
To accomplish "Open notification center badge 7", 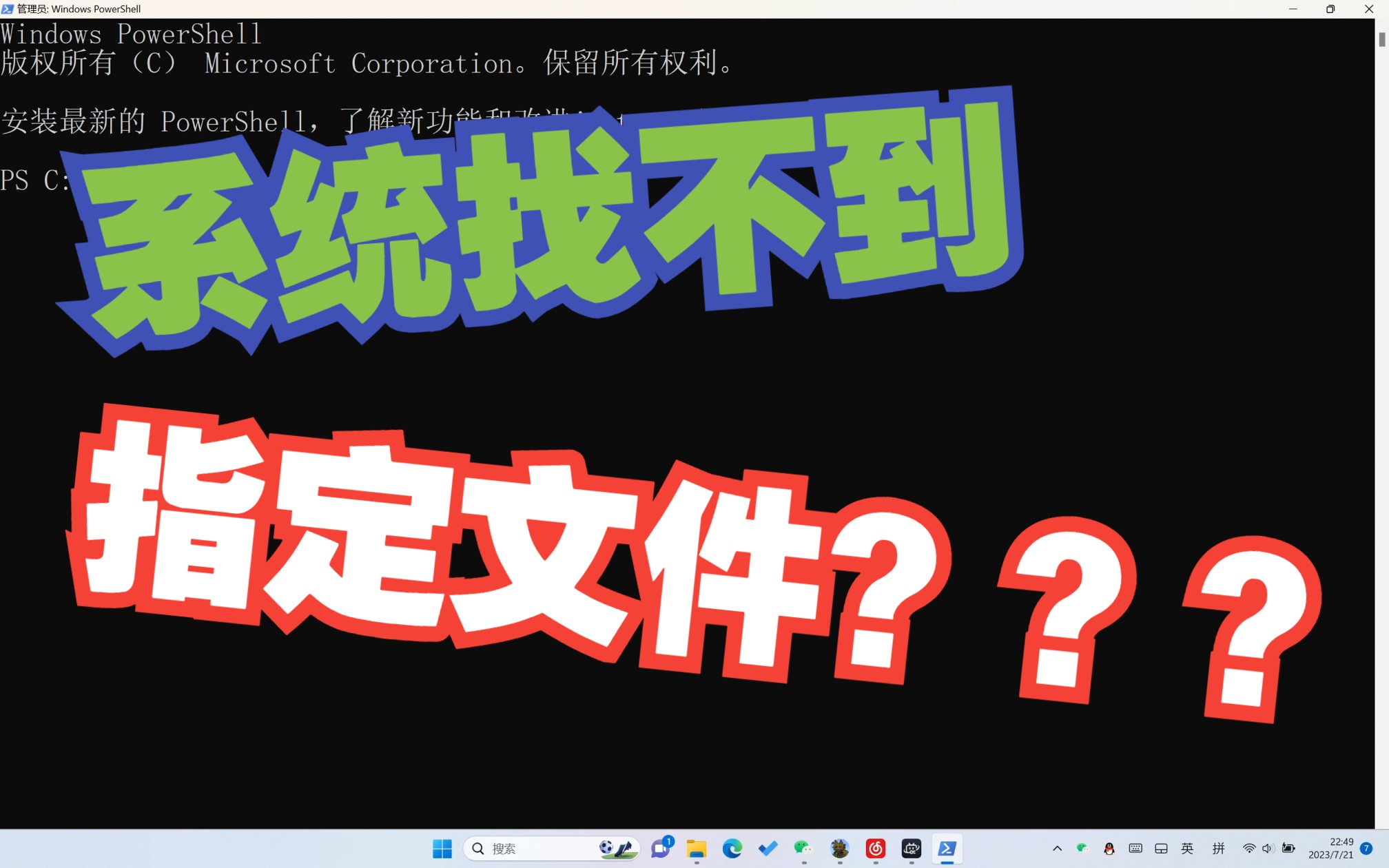I will point(1367,849).
